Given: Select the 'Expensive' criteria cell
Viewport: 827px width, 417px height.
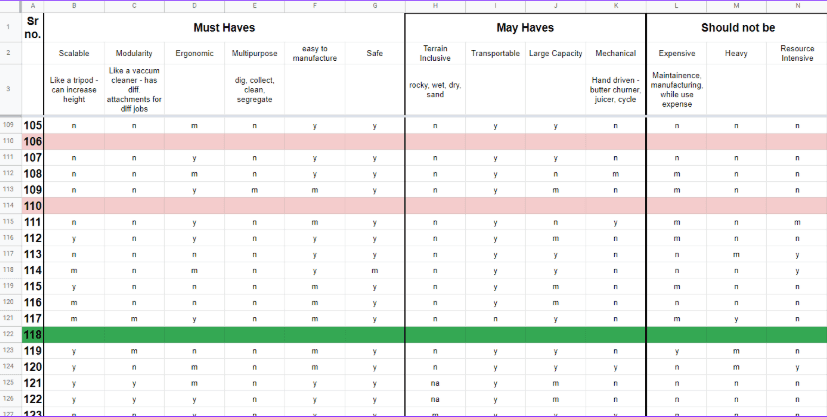Looking at the screenshot, I should (677, 53).
